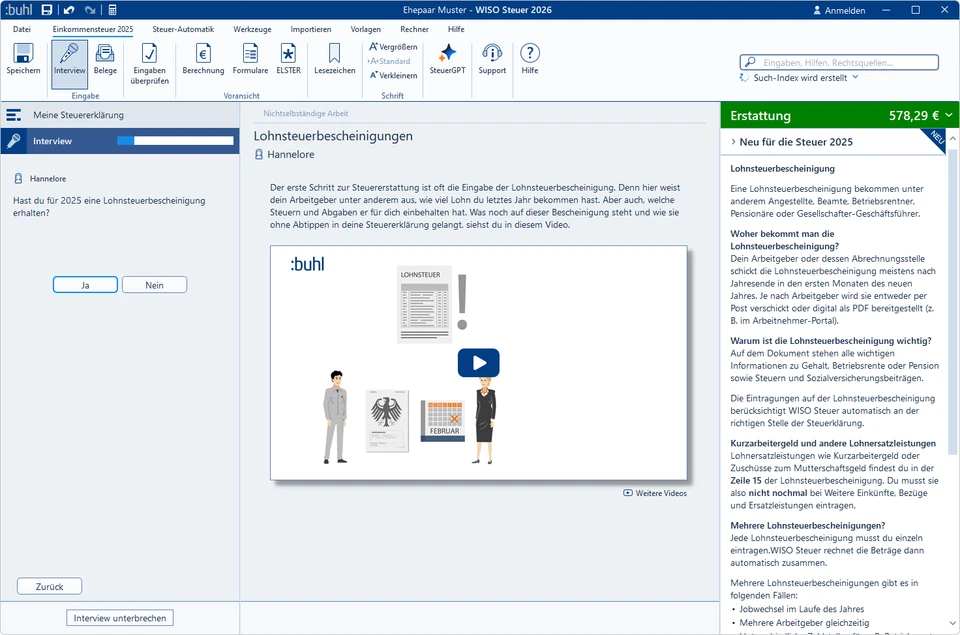
Task: Click the Interview unterbrechen button
Action: click(120, 618)
